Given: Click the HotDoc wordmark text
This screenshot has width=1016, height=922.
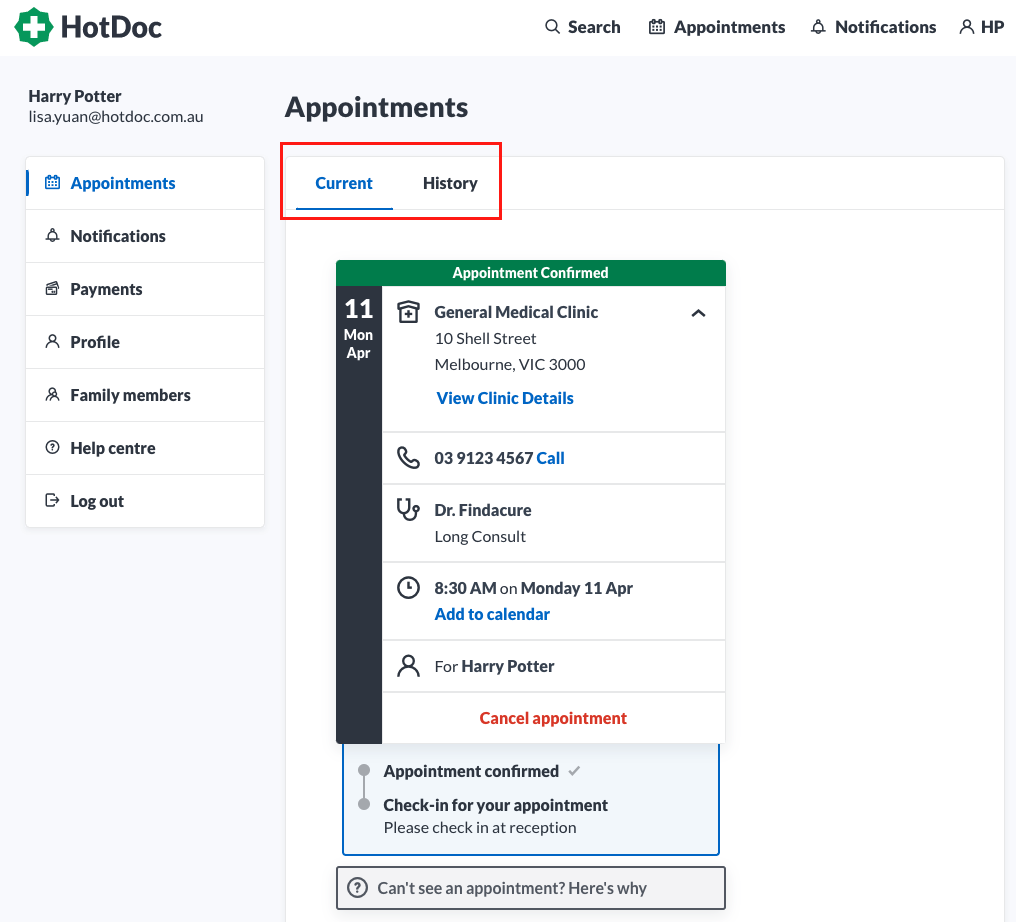Looking at the screenshot, I should [x=111, y=27].
